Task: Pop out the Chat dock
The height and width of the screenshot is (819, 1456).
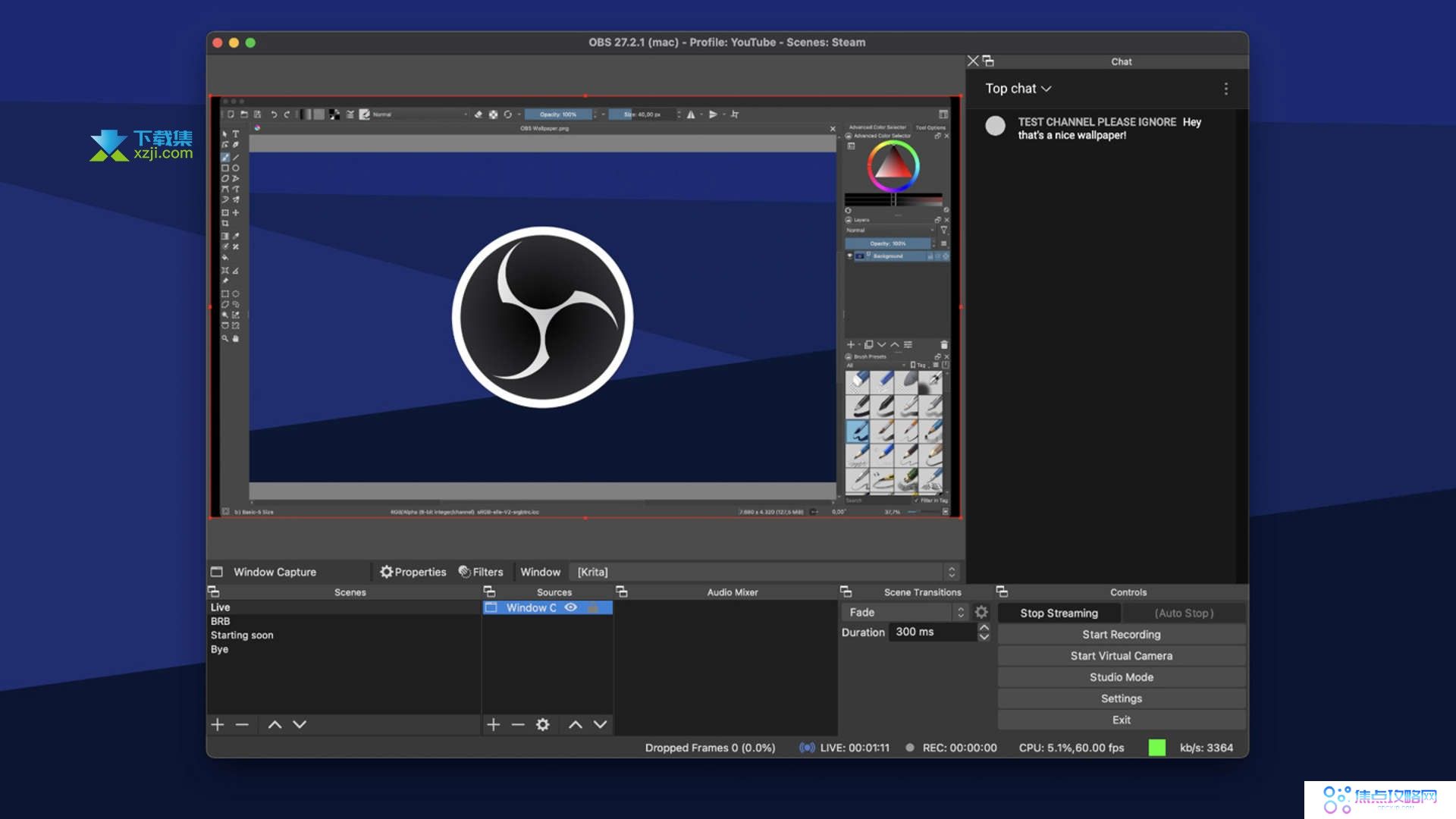Action: point(989,61)
